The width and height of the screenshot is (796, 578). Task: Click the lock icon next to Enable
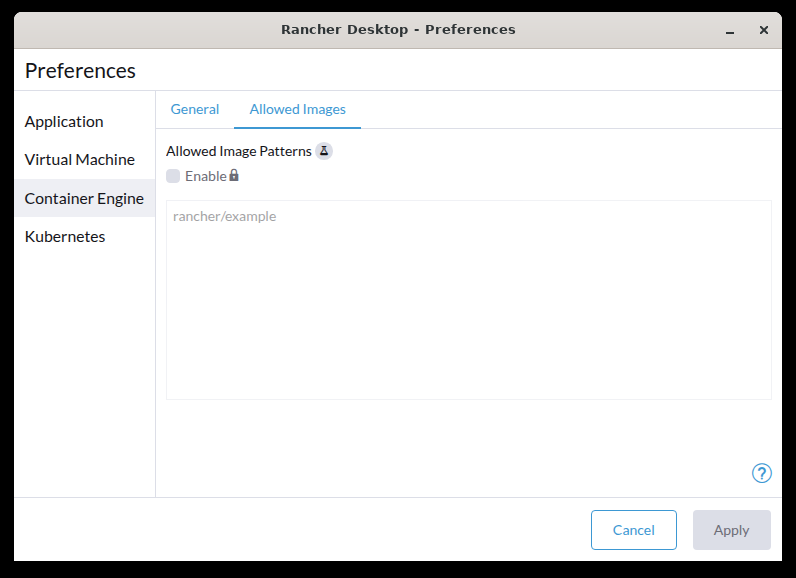point(234,176)
